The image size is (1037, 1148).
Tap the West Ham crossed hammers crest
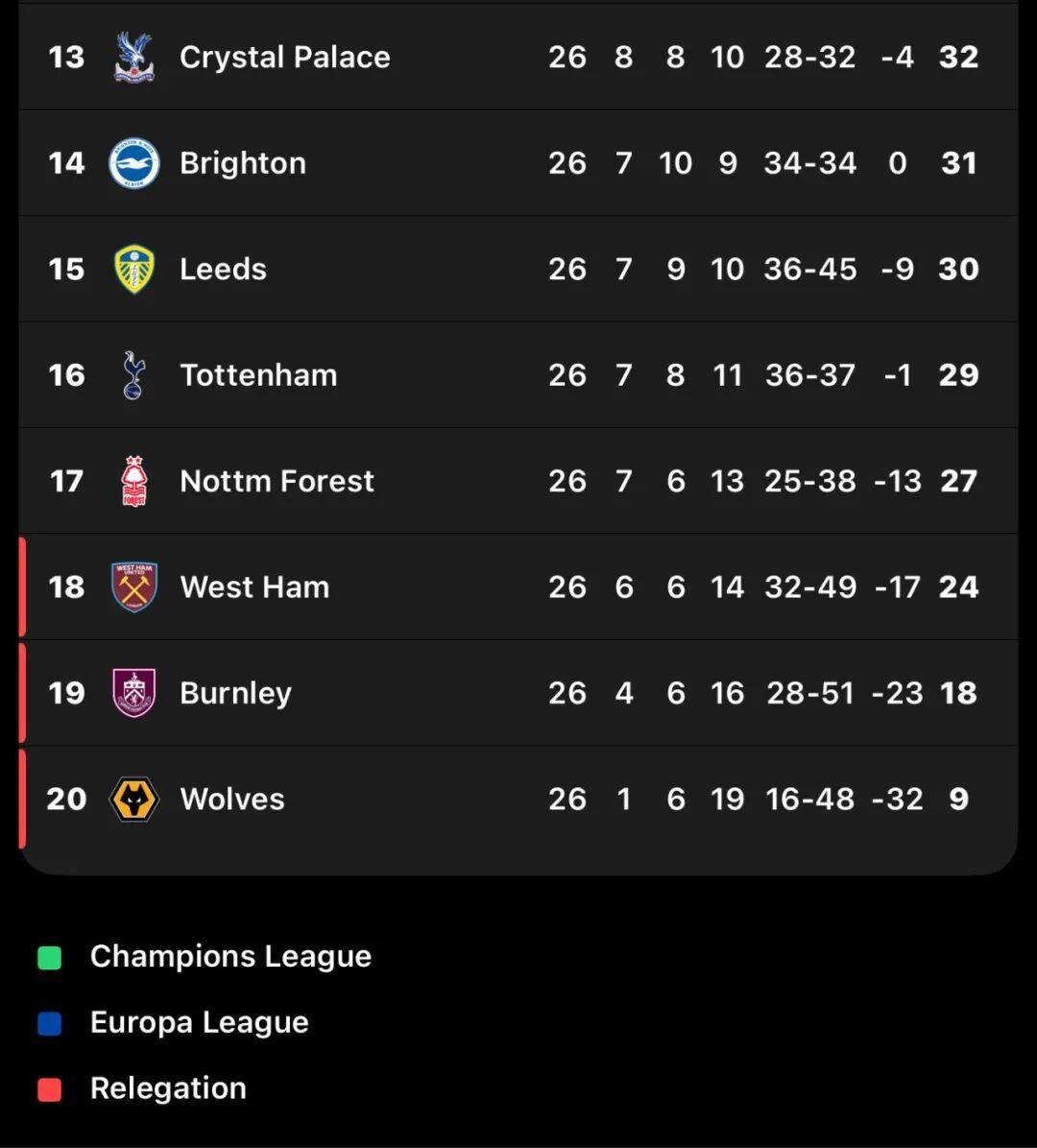click(133, 586)
